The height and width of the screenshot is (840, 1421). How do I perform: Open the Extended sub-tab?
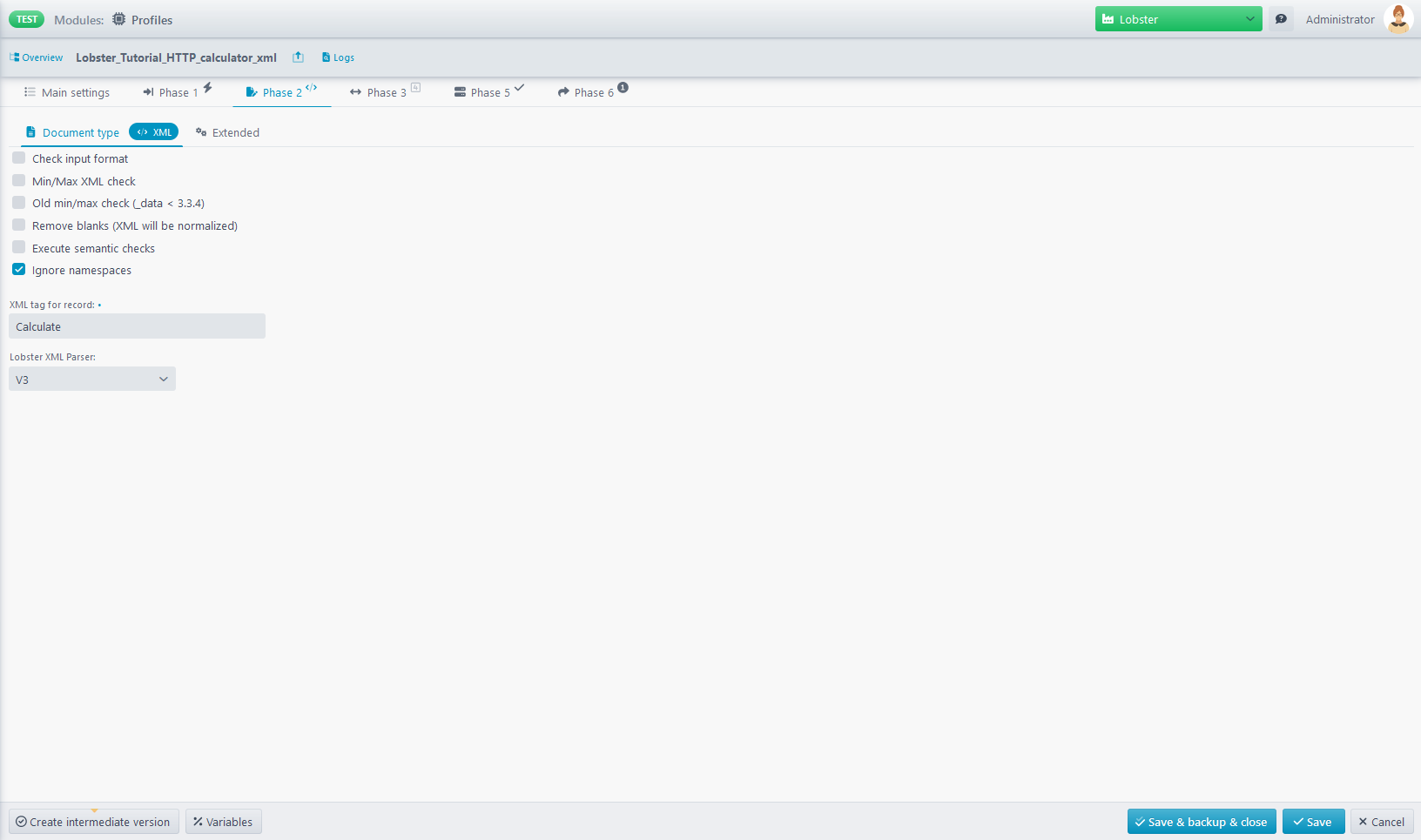(x=227, y=132)
